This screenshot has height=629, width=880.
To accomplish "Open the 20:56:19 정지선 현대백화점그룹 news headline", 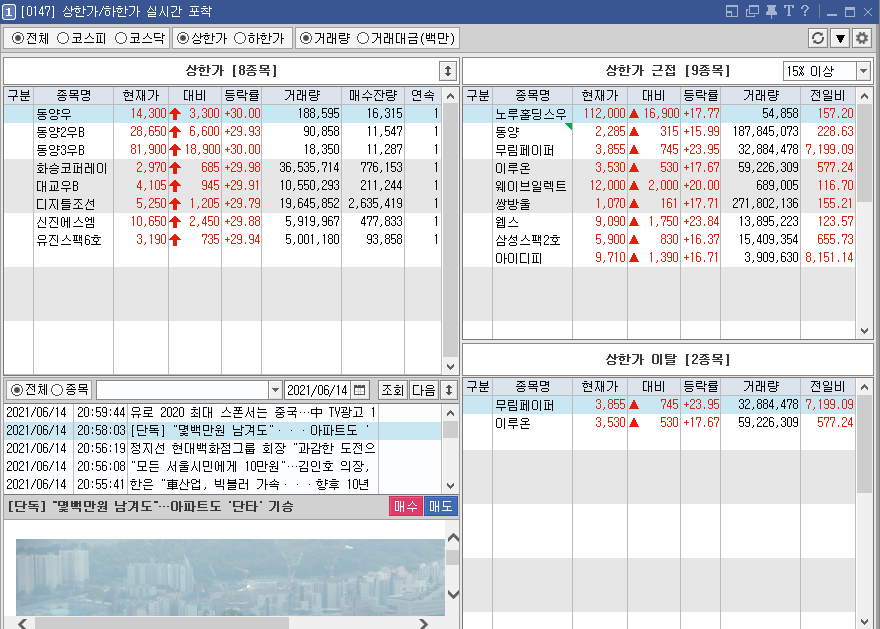I will click(223, 448).
